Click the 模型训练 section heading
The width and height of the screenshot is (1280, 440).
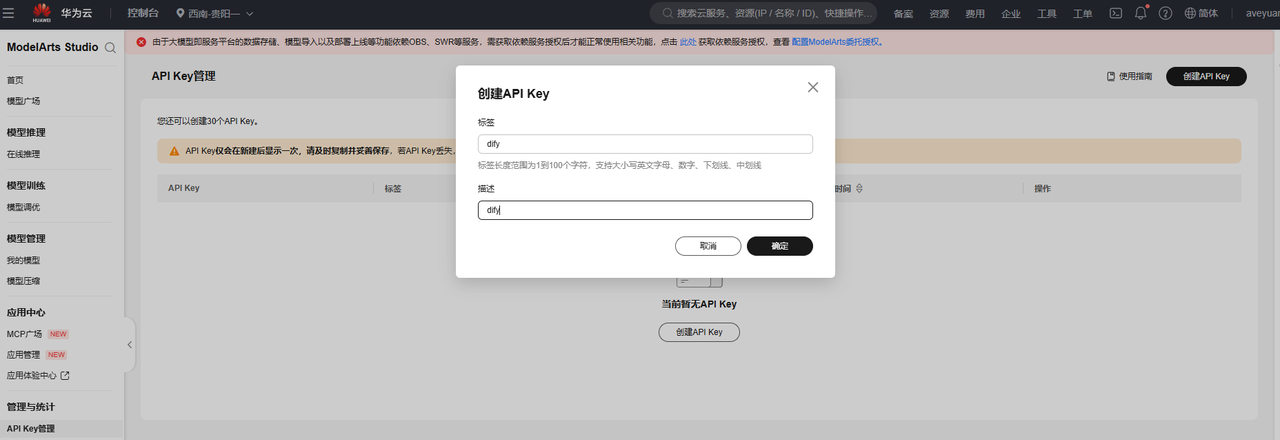(26, 185)
